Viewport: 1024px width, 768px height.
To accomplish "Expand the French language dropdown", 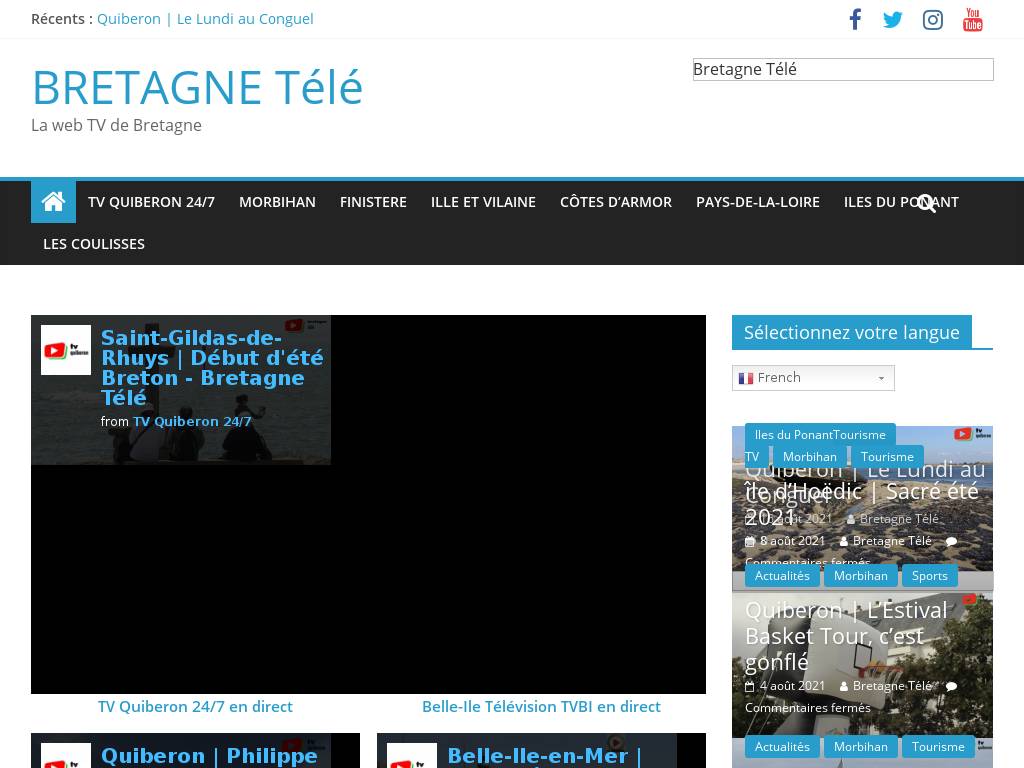I will pos(881,378).
